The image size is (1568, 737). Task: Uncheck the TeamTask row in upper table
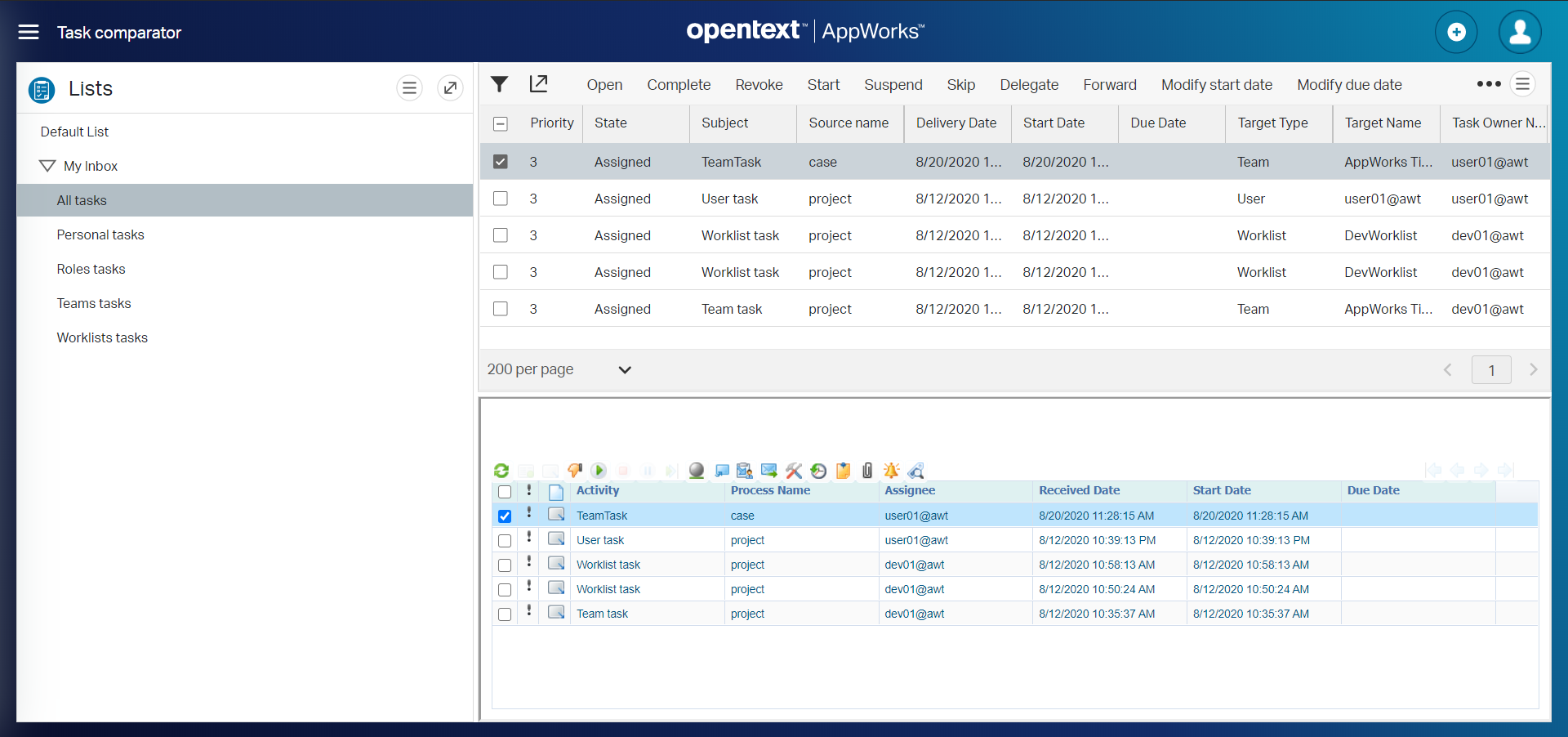click(x=501, y=162)
